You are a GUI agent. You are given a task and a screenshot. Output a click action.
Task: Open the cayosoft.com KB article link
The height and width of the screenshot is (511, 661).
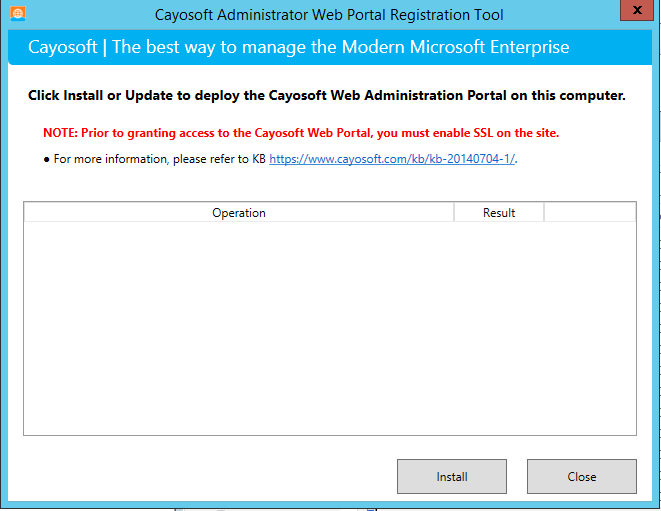click(x=392, y=159)
